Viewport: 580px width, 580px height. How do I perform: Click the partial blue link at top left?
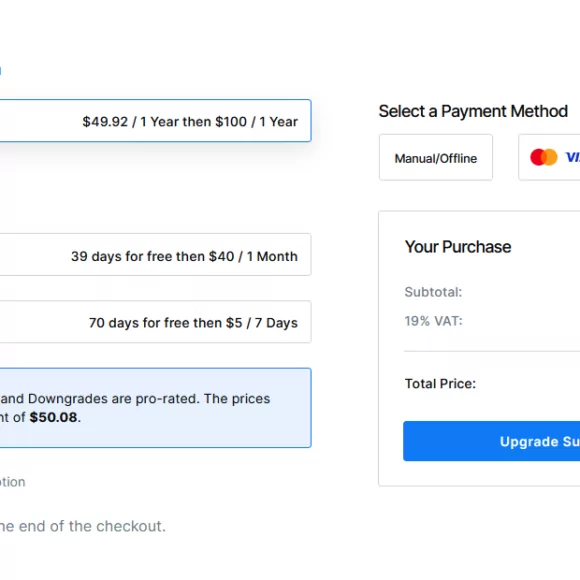tap(1, 70)
